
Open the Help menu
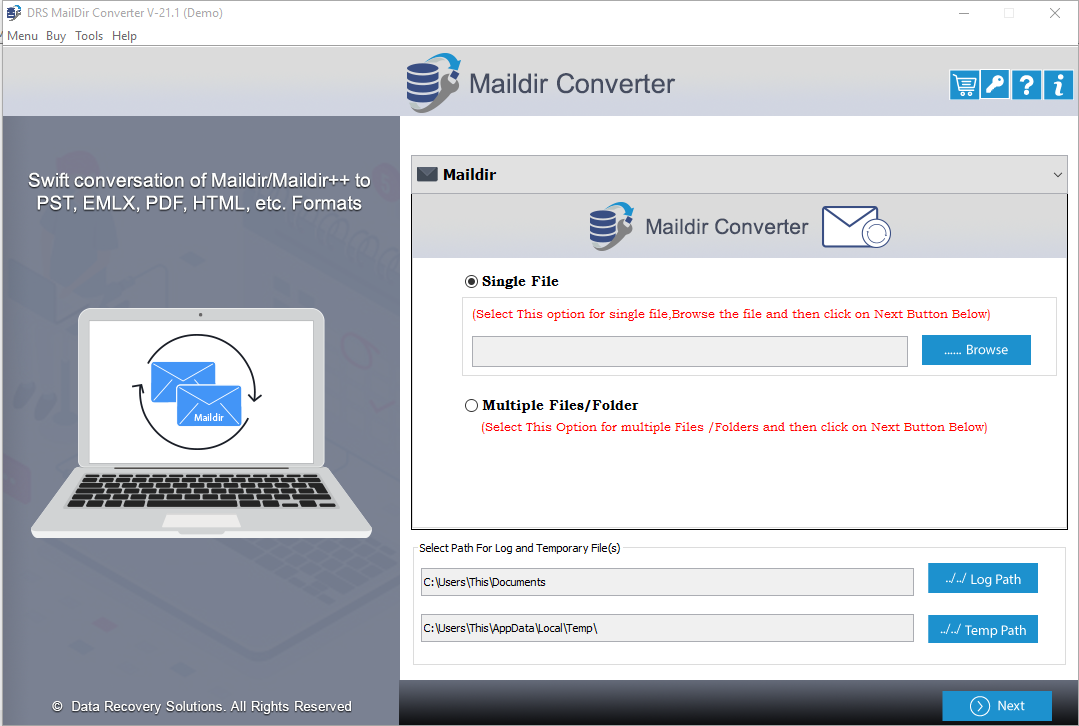click(x=124, y=35)
